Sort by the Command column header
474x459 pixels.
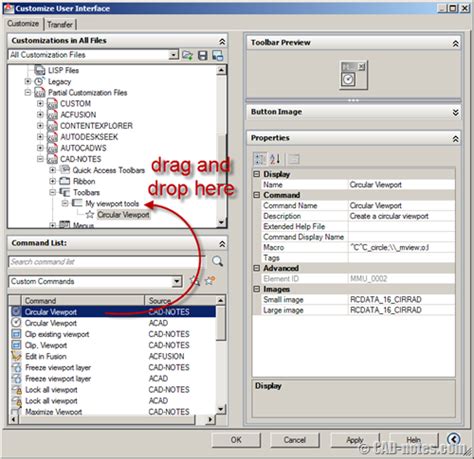(x=83, y=300)
